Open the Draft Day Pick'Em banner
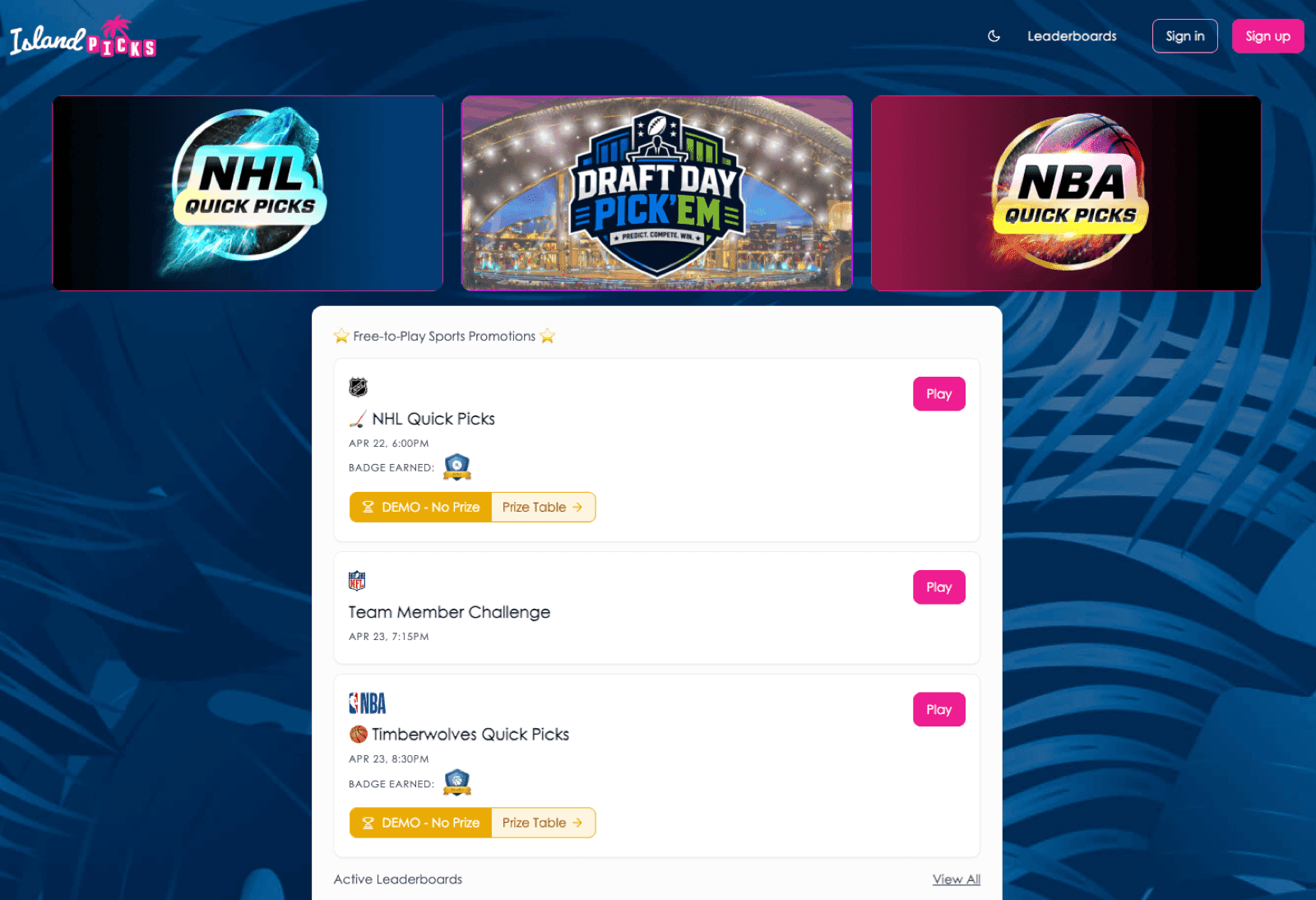Screen dimensions: 1316x900 [657, 193]
